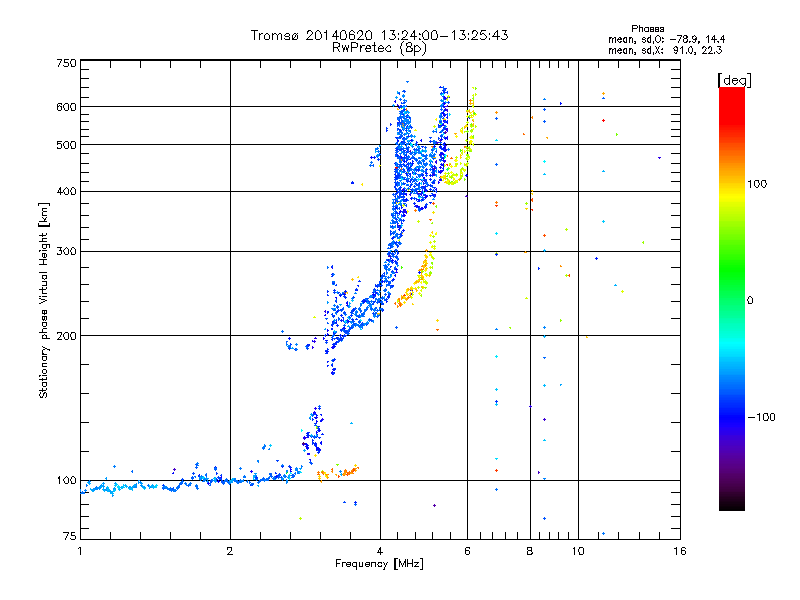This screenshot has width=800, height=600.
Task: Click the orange X-mode trace near 100 km
Action: [x=338, y=472]
